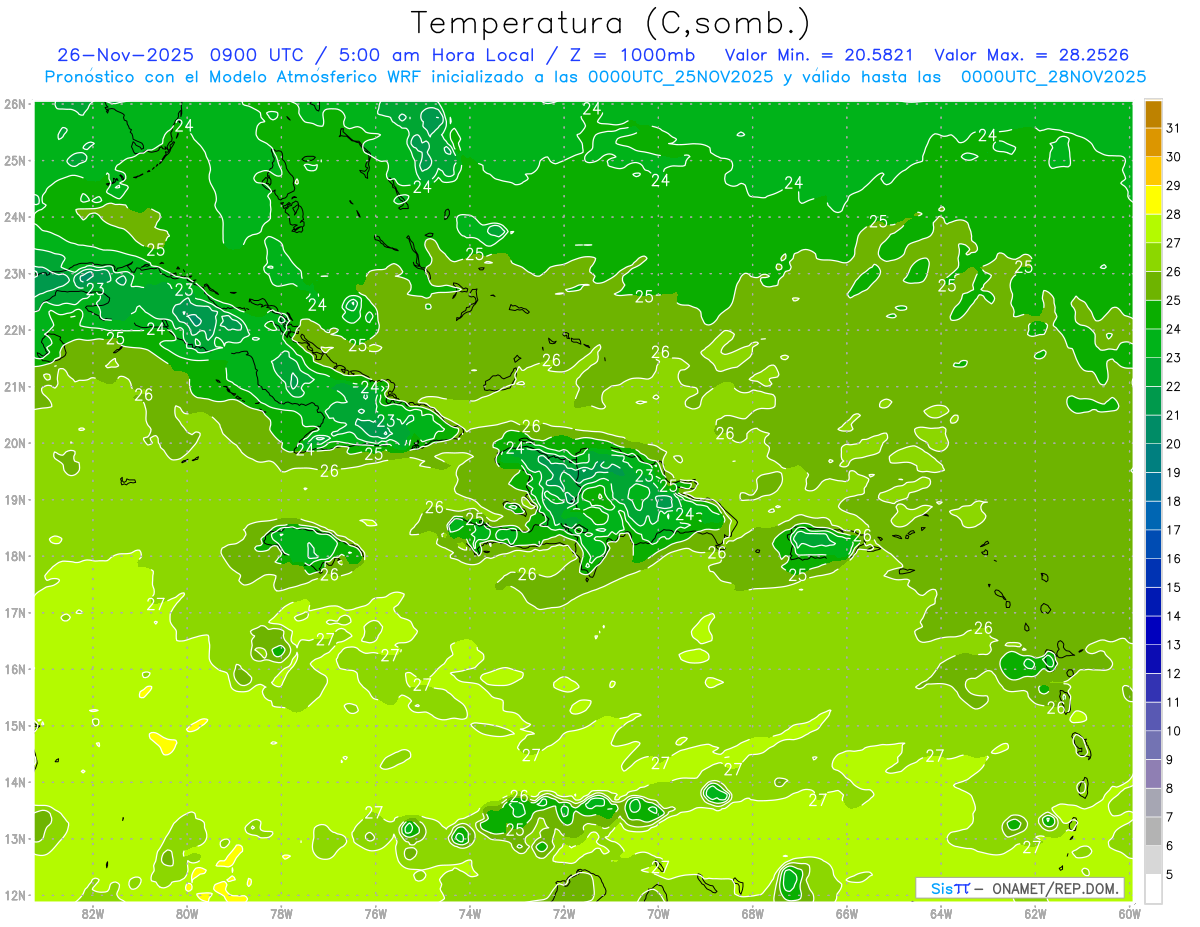Click the '19N' latitude axis label

(14, 499)
